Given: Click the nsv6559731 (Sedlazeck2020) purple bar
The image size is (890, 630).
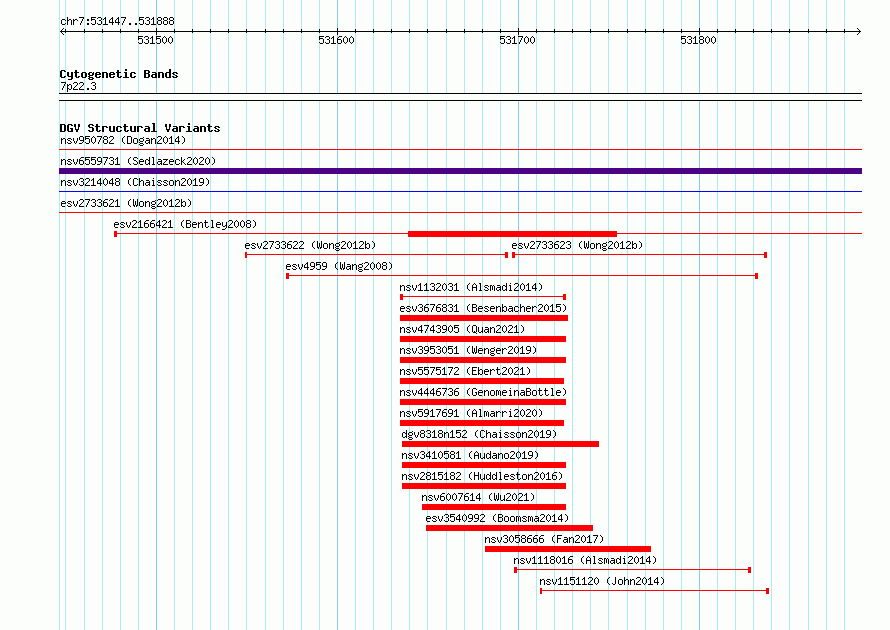Looking at the screenshot, I should tap(460, 171).
